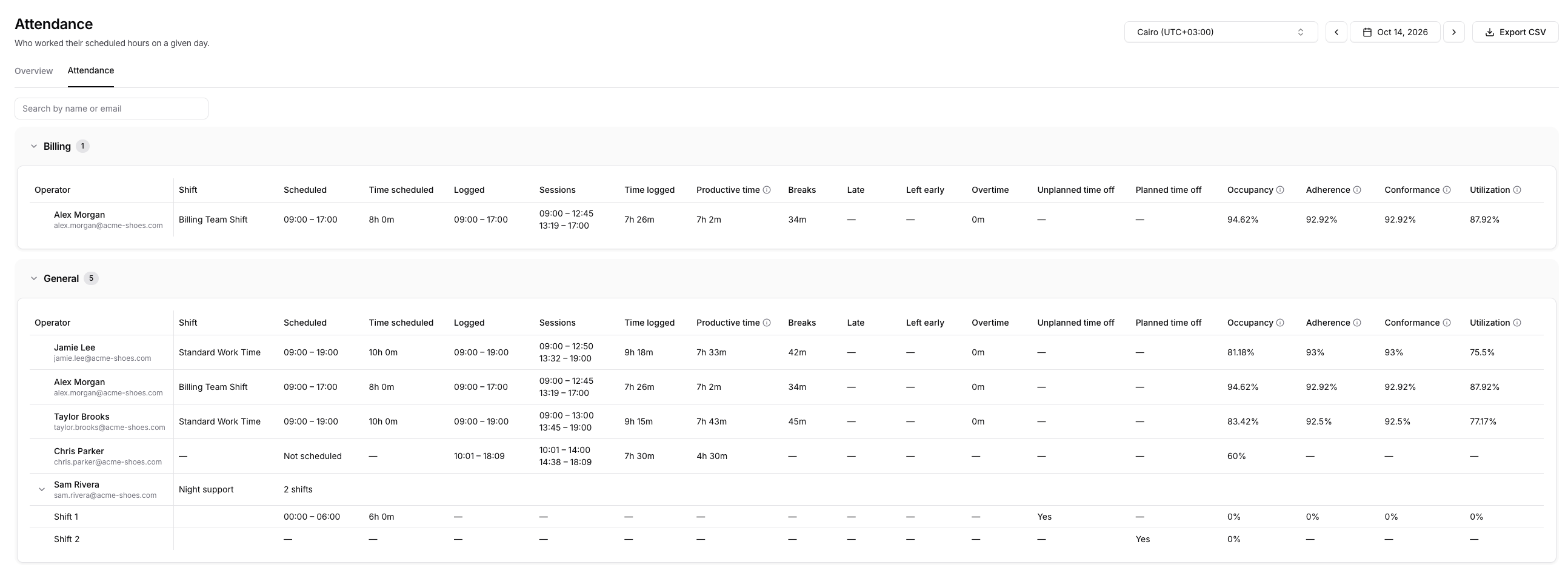Image resolution: width=1568 pixels, height=567 pixels.
Task: Click Shift 1 scheduled time 00:00 – 06:00
Action: (x=312, y=517)
